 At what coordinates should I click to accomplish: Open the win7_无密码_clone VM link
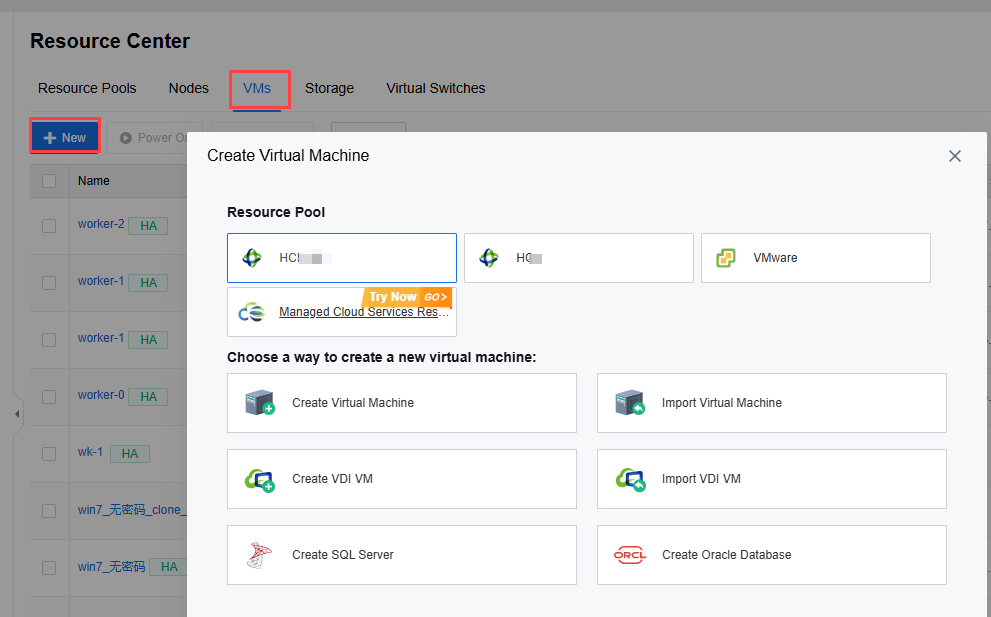132,510
